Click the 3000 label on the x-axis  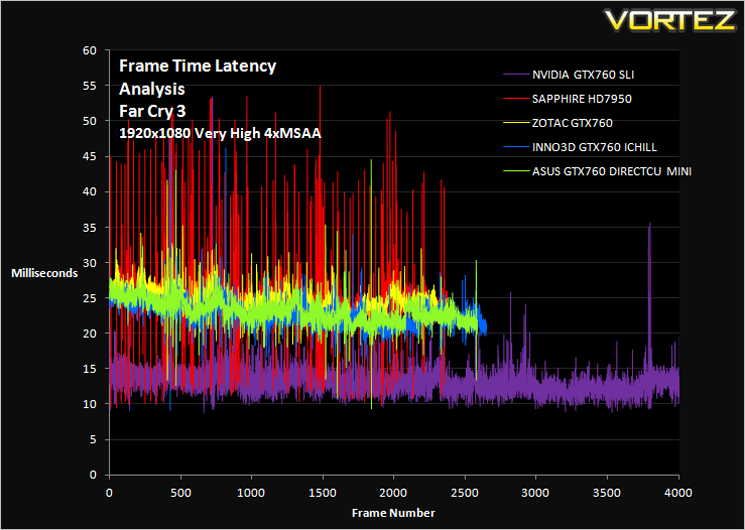click(535, 493)
